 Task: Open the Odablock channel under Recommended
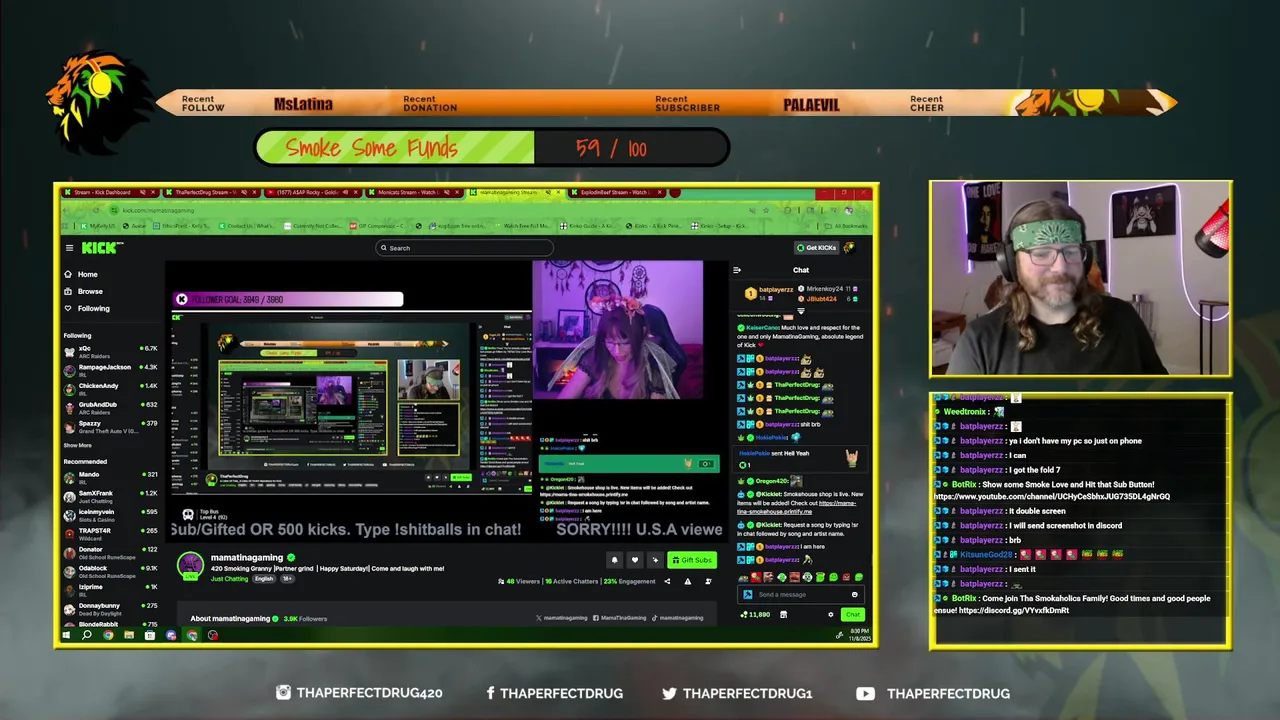[x=110, y=571]
